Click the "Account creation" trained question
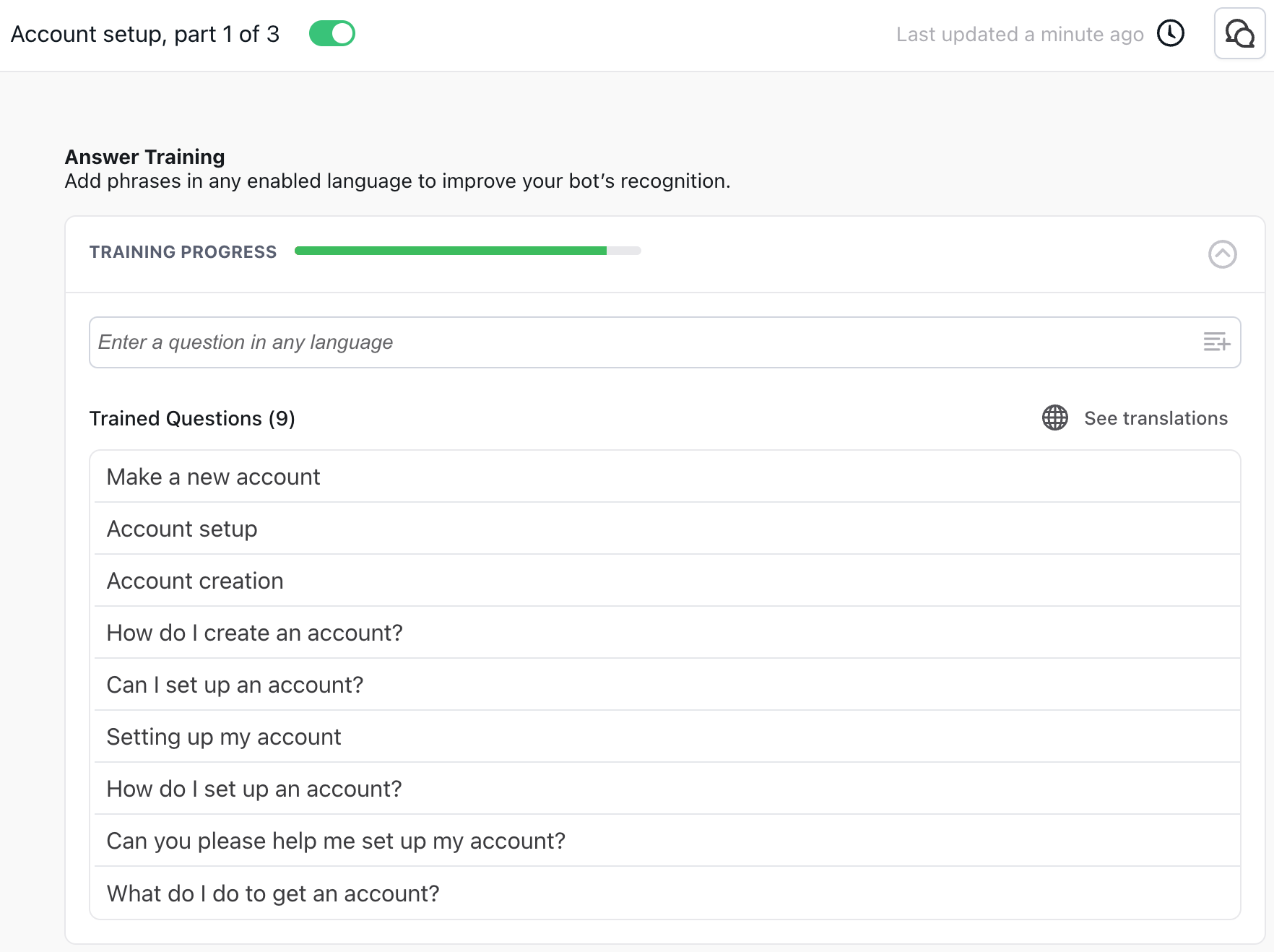This screenshot has height=952, width=1274. (195, 581)
